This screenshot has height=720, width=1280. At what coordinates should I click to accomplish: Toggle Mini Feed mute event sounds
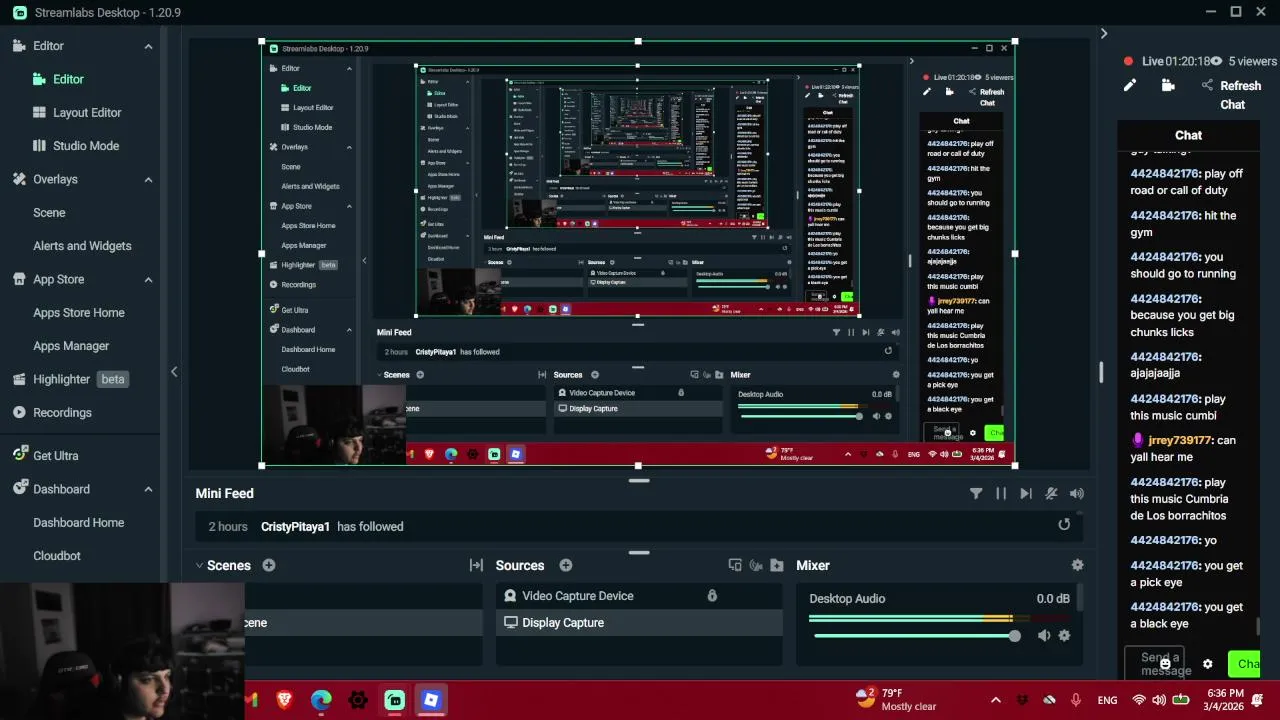tap(1051, 493)
